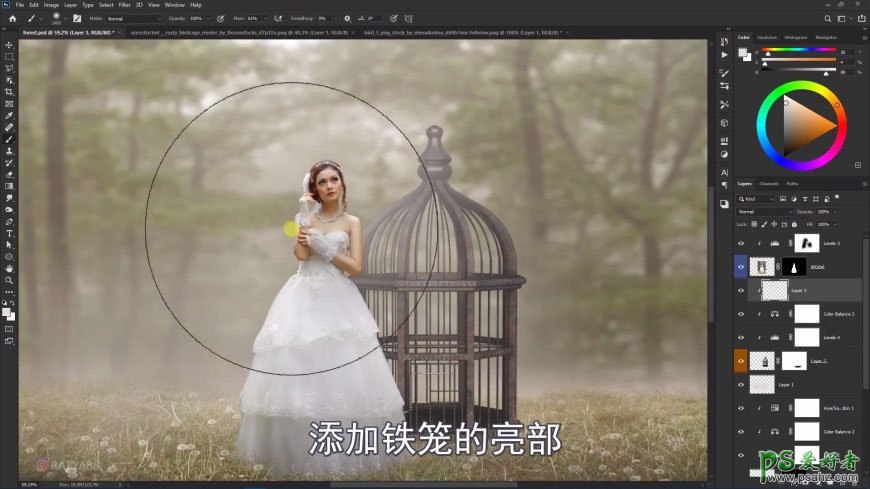Open the layer Opacity dropdown arrow
Screen dimensions: 870x489
click(x=834, y=211)
